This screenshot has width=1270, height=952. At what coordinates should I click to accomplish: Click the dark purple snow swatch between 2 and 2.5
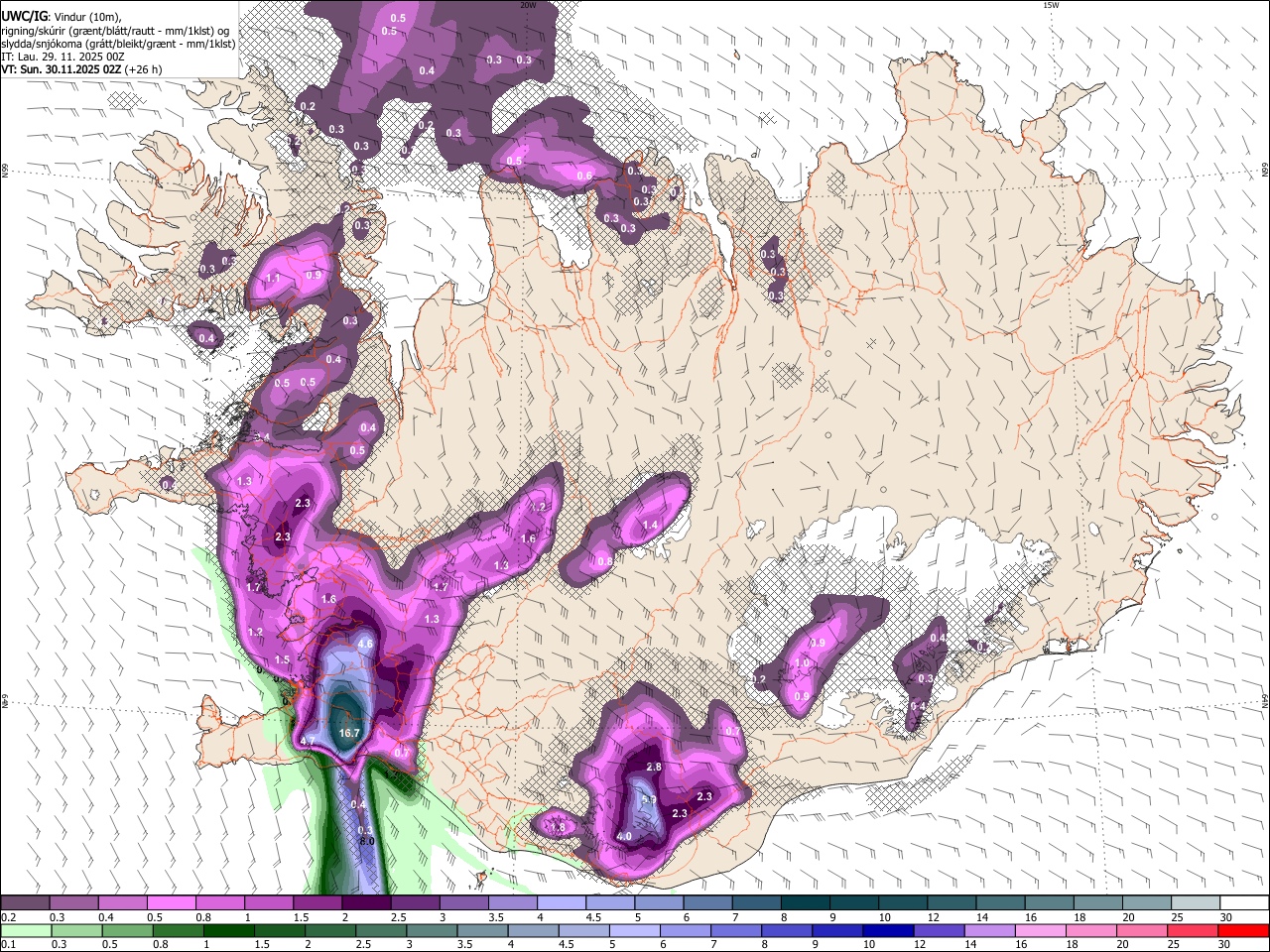tap(365, 902)
